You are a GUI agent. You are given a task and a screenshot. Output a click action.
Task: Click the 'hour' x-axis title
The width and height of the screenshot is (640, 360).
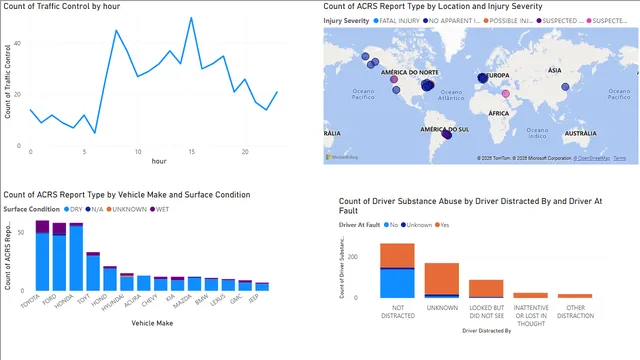159,161
